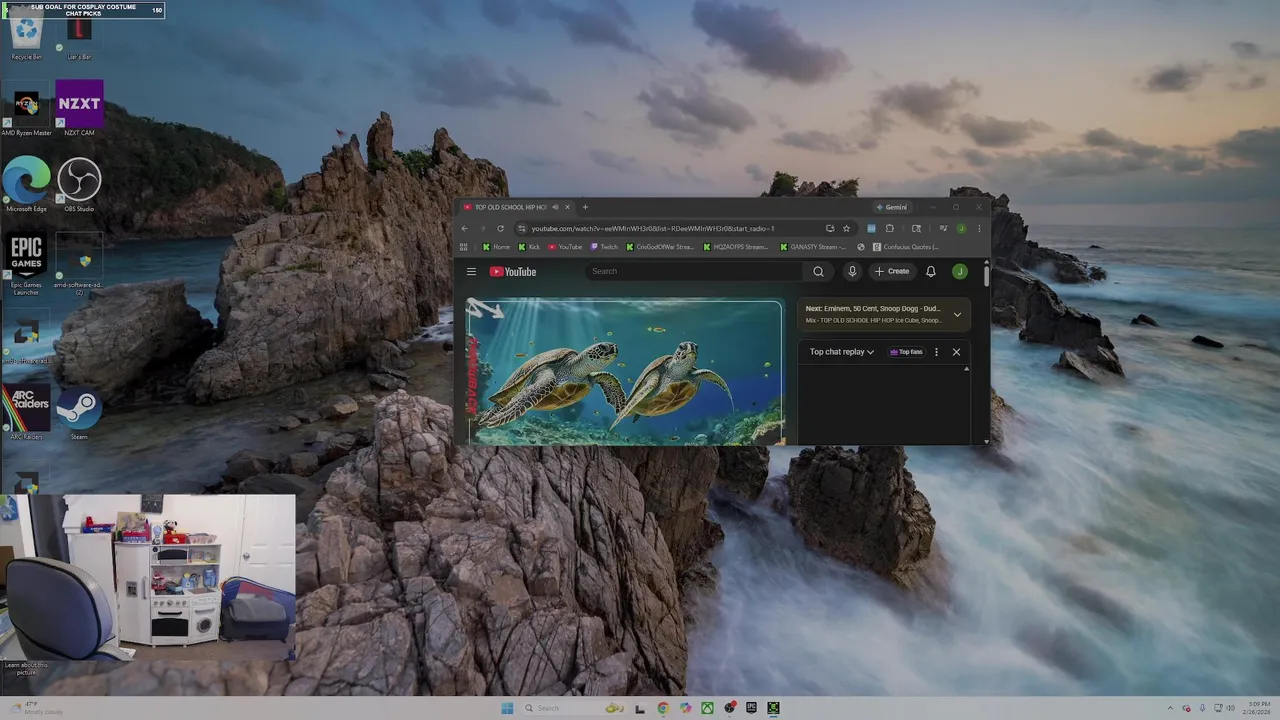The width and height of the screenshot is (1280, 720).
Task: Reload the page in Chrome
Action: tap(500, 228)
